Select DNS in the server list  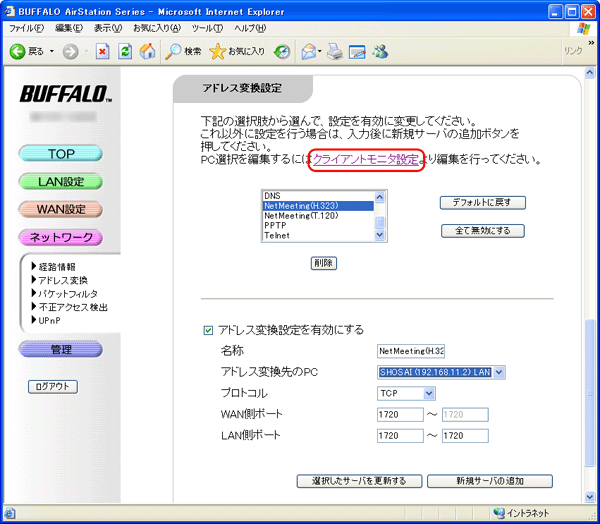point(318,196)
